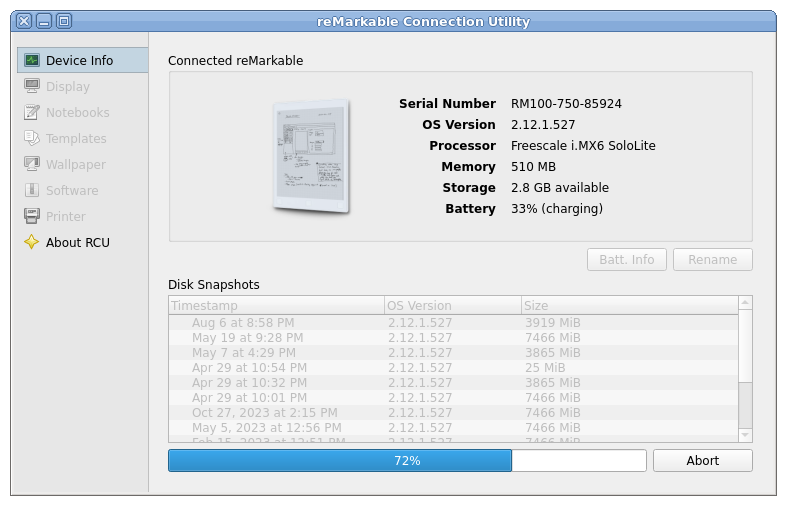Click the Device Info monitor icon
This screenshot has width=787, height=506.
pyautogui.click(x=32, y=60)
